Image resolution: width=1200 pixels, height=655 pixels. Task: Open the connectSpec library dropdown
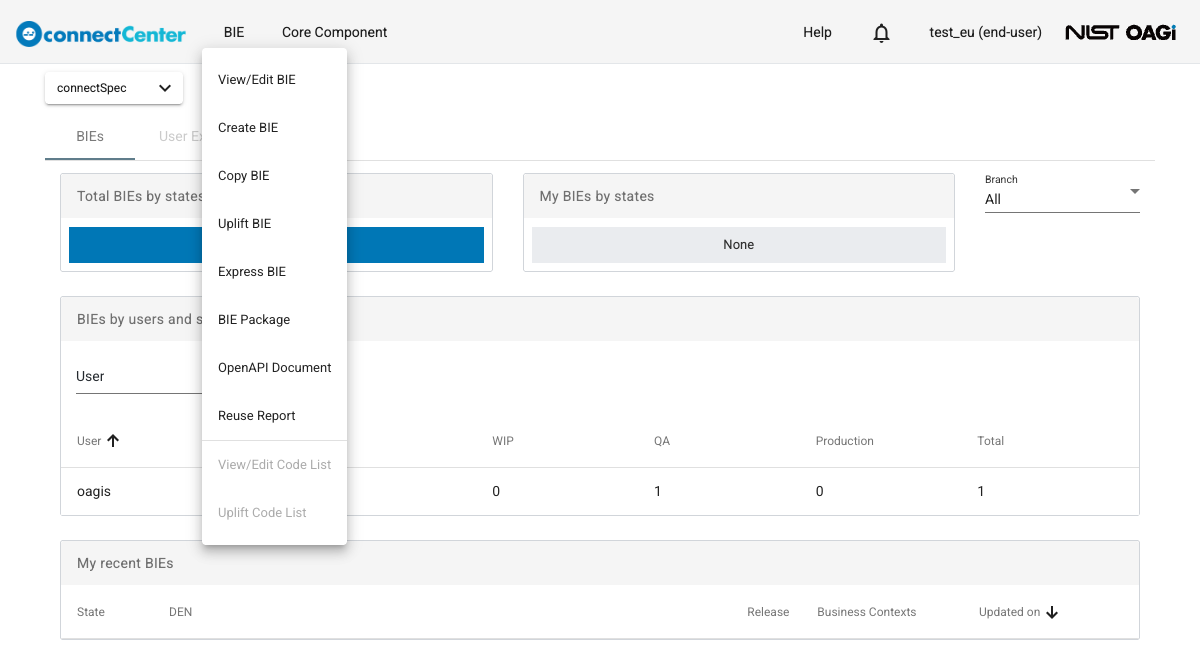point(114,88)
